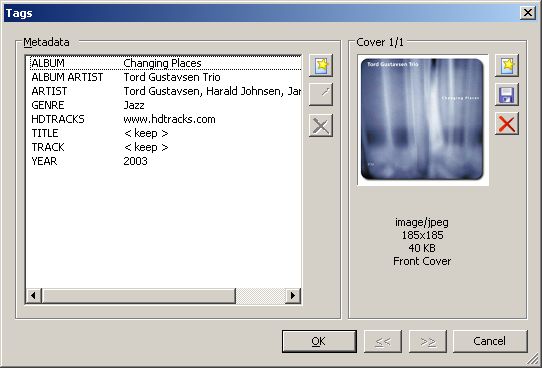Click the scrollbar's left arrow

(x=34, y=296)
